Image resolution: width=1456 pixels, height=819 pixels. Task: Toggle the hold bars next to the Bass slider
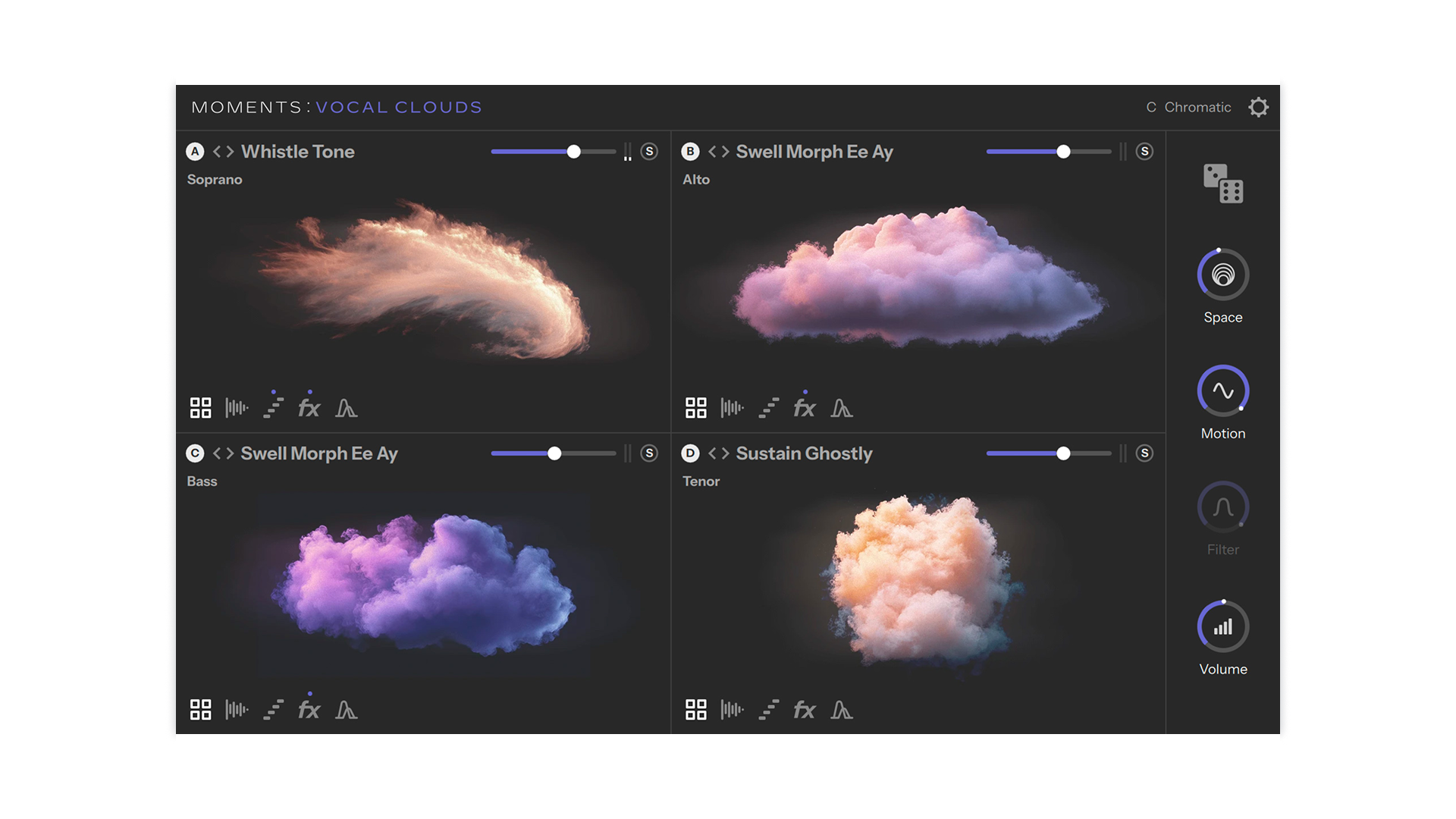628,453
